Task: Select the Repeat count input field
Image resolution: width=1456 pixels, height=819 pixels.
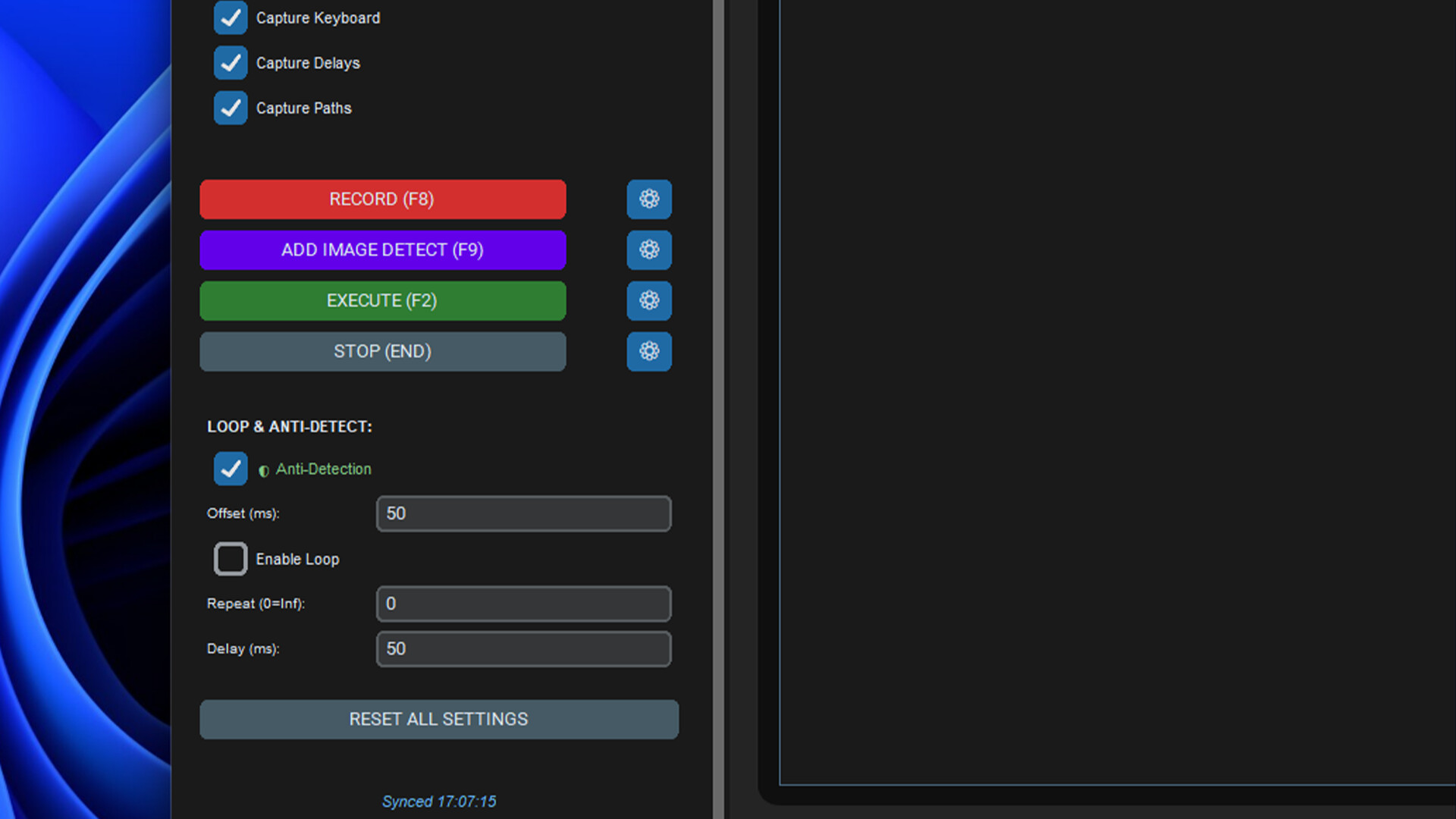Action: 523,604
